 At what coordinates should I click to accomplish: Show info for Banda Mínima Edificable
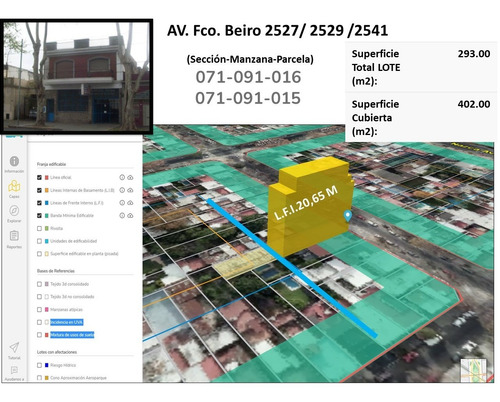[122, 216]
